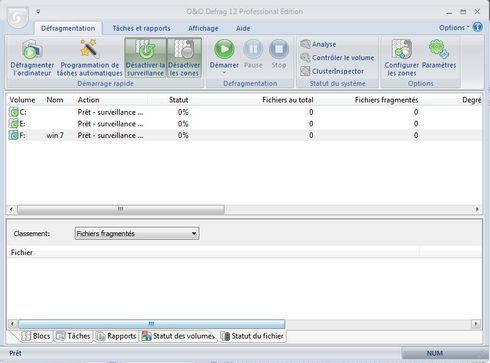The image size is (490, 363).
Task: Sort by Fichiers au total header
Action: click(288, 100)
